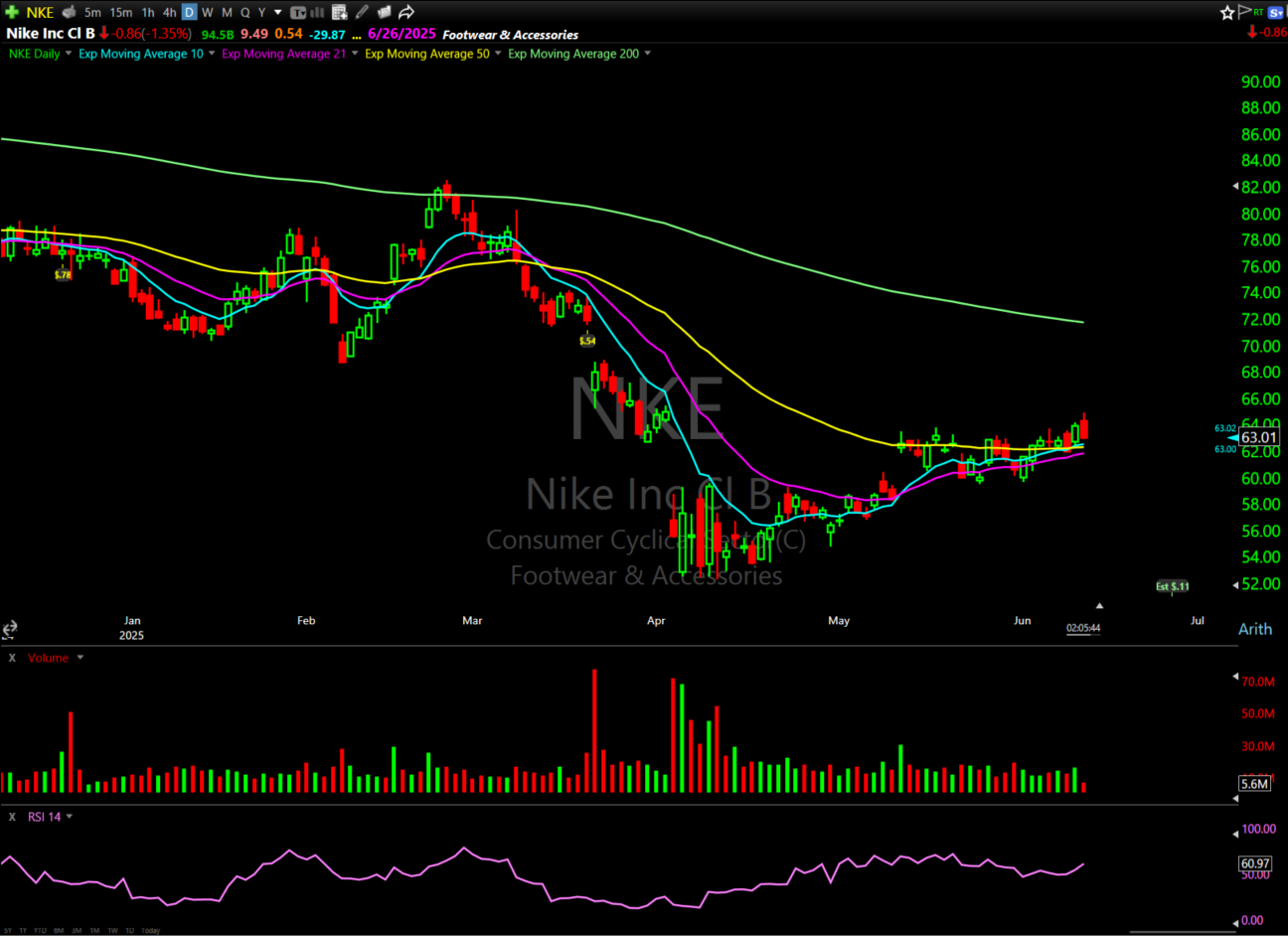Click the Footwear & Accessories industry link
The height and width of the screenshot is (936, 1288).
(511, 34)
